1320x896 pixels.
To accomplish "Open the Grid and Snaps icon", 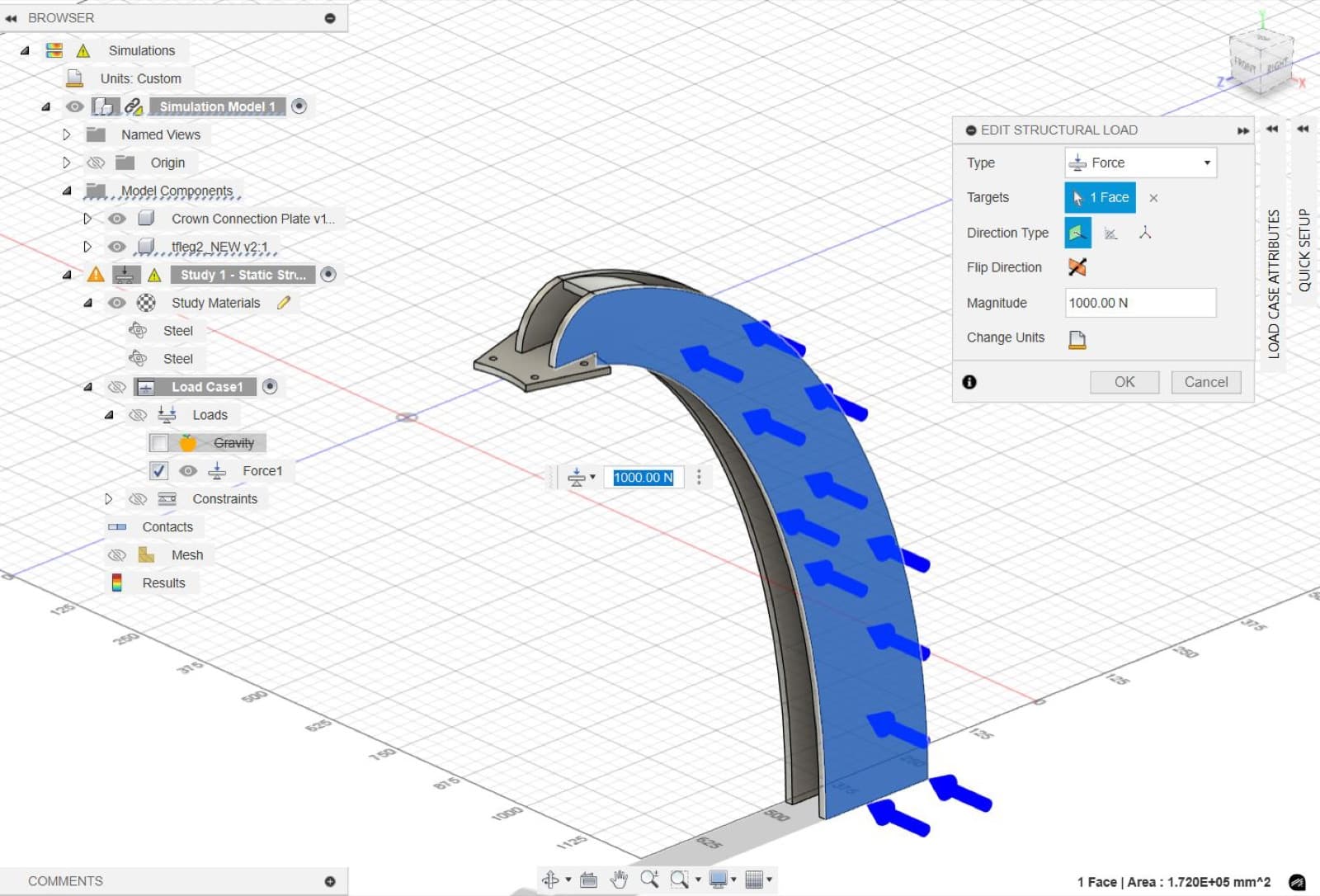I will point(754,879).
